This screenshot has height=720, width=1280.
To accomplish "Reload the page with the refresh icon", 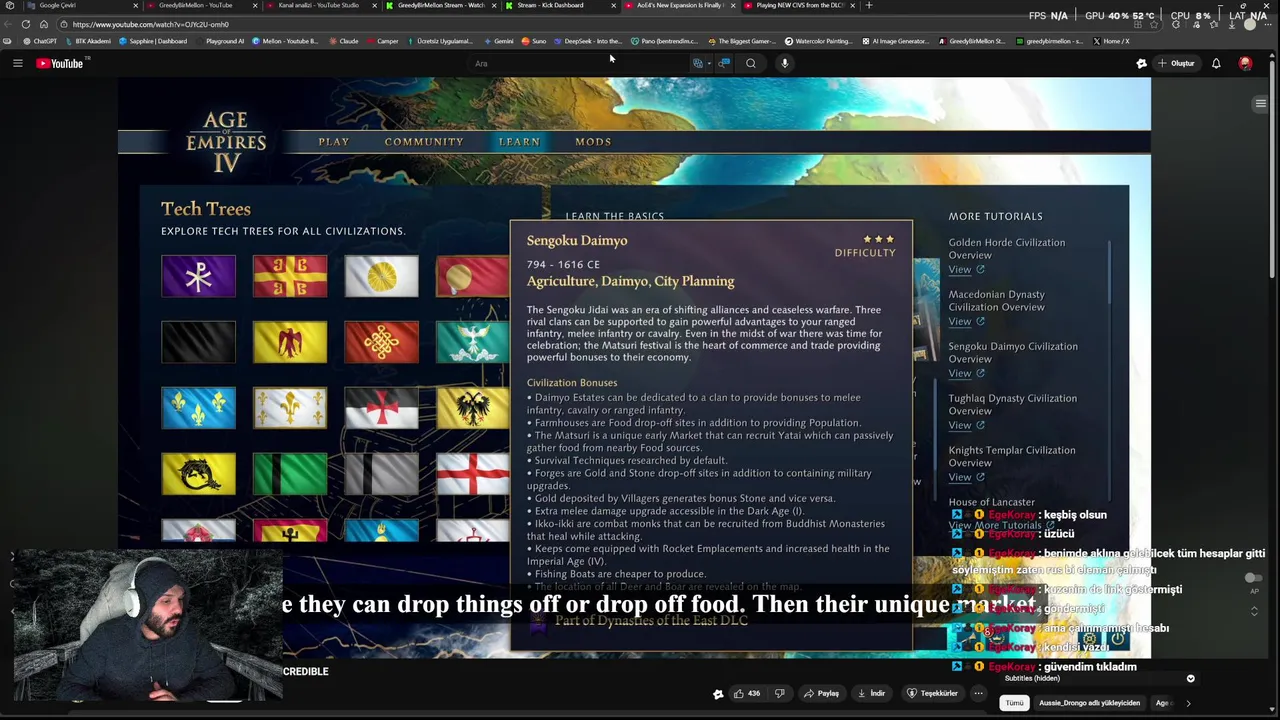I will click(x=26, y=24).
